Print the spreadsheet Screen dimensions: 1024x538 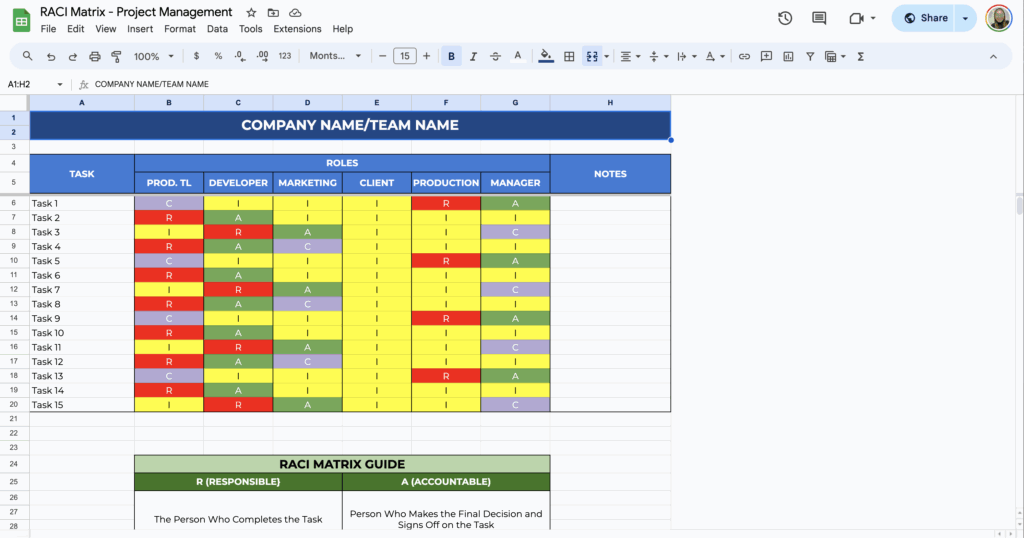(95, 57)
